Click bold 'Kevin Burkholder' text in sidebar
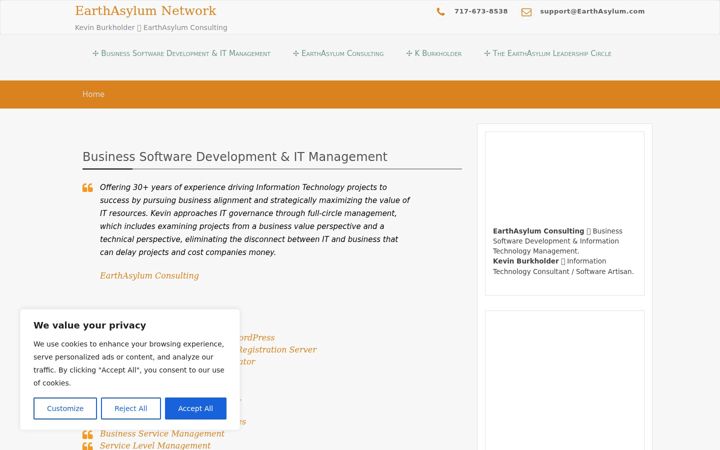The width and height of the screenshot is (720, 450). click(x=526, y=261)
